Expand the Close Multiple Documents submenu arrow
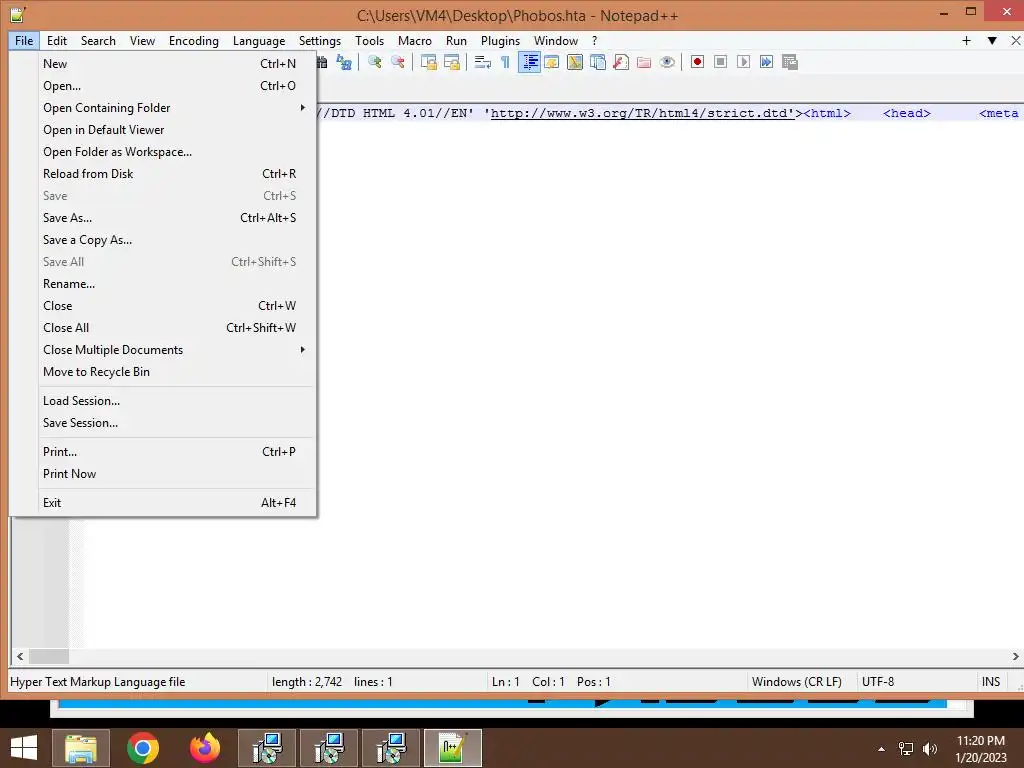The image size is (1024, 768). tap(302, 349)
